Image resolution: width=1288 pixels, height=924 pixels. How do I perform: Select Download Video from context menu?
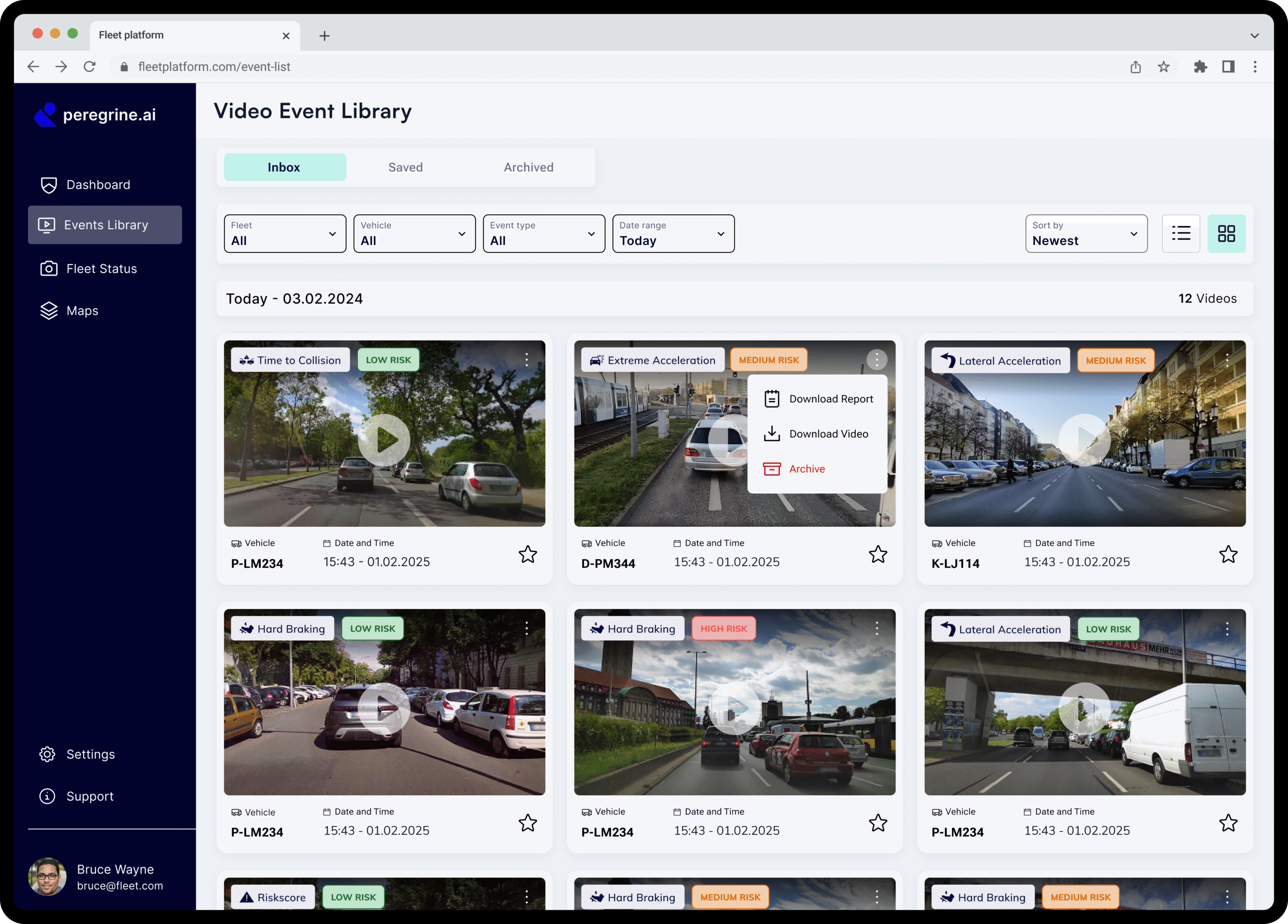click(x=828, y=434)
